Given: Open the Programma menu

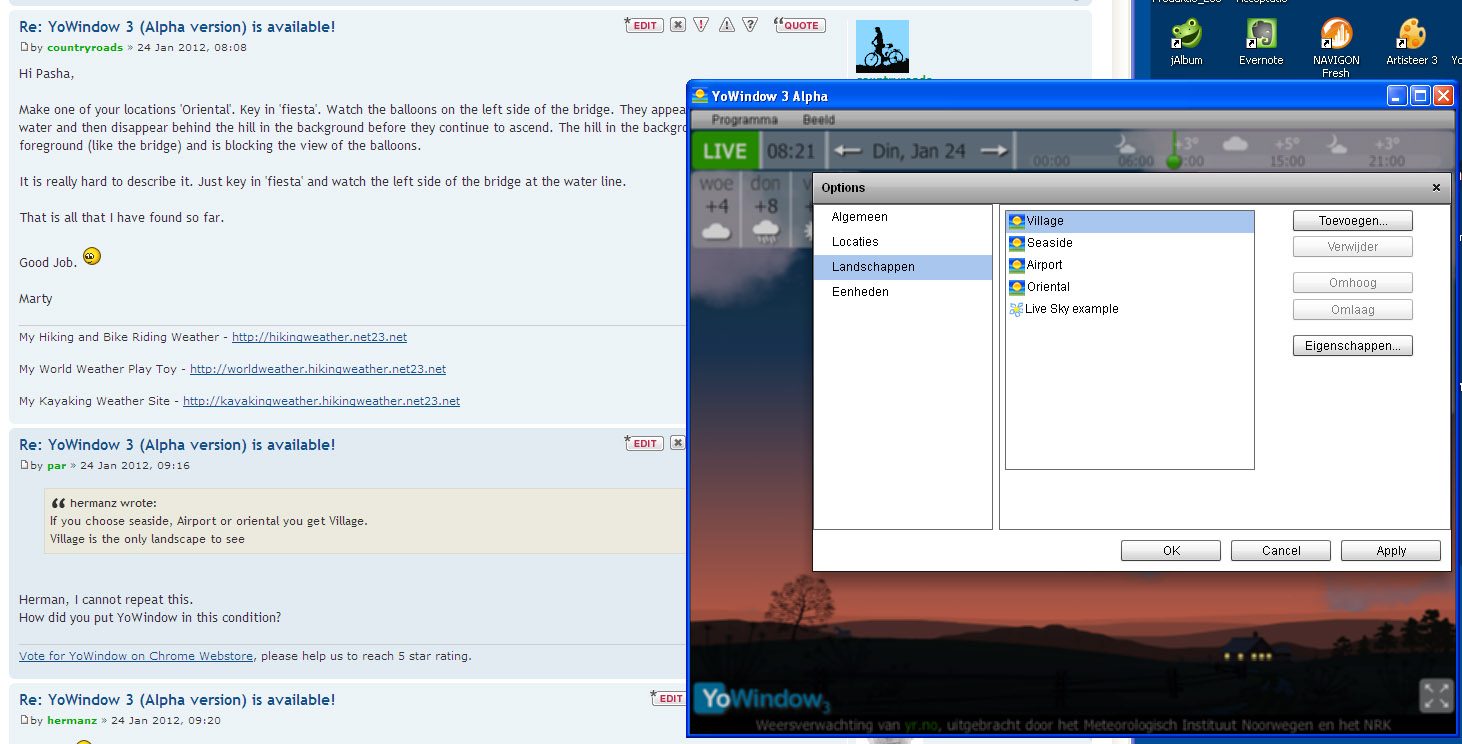Looking at the screenshot, I should (744, 120).
